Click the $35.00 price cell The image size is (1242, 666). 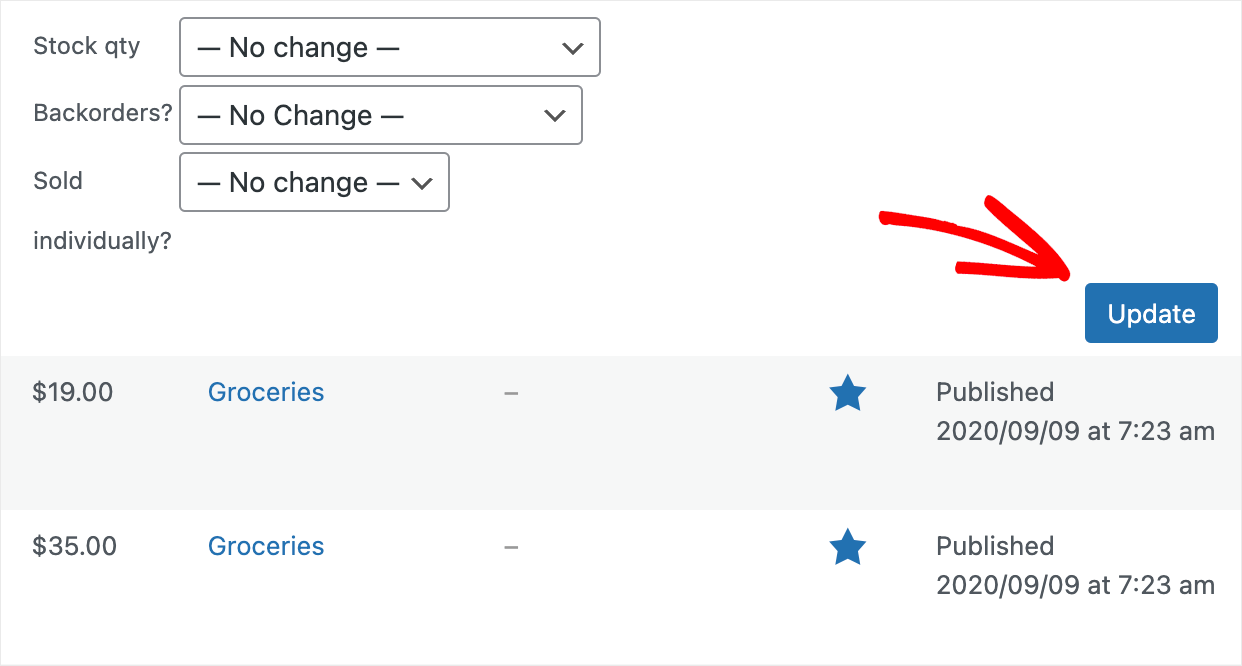pos(75,546)
